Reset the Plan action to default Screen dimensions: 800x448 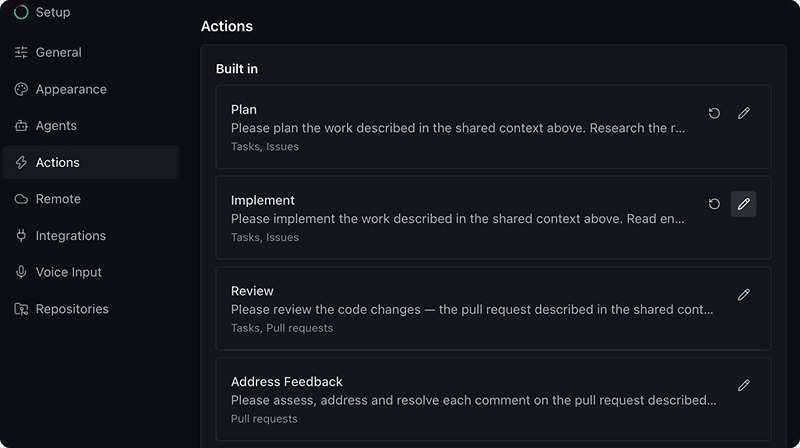pos(714,113)
